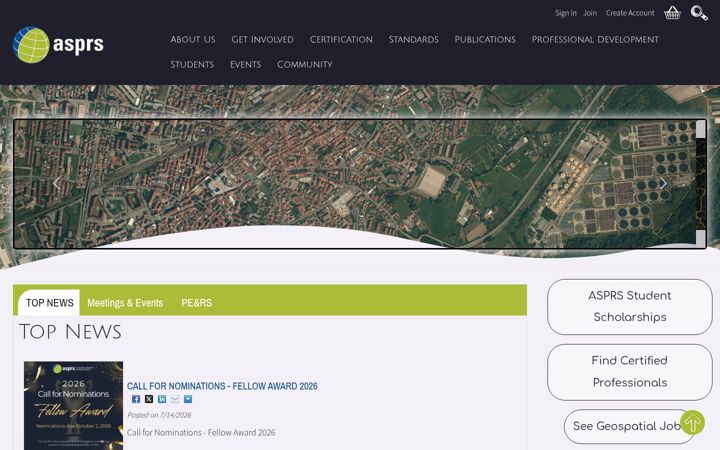Open the Standards menu
The height and width of the screenshot is (450, 720).
click(414, 39)
